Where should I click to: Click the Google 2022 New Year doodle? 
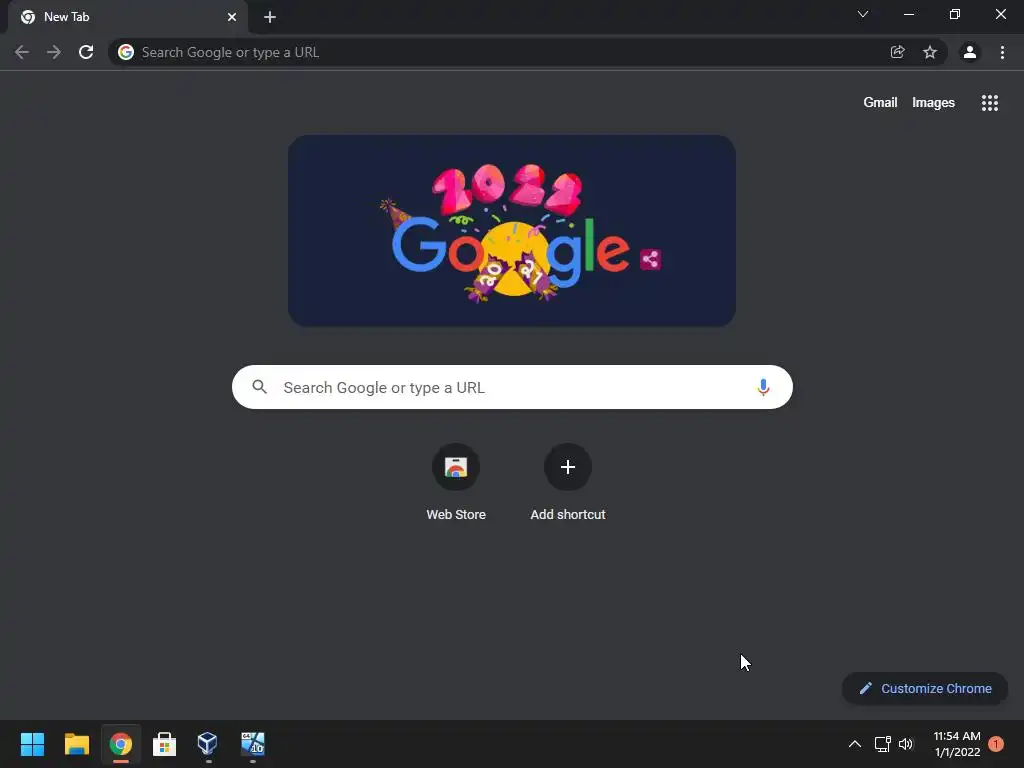[512, 231]
